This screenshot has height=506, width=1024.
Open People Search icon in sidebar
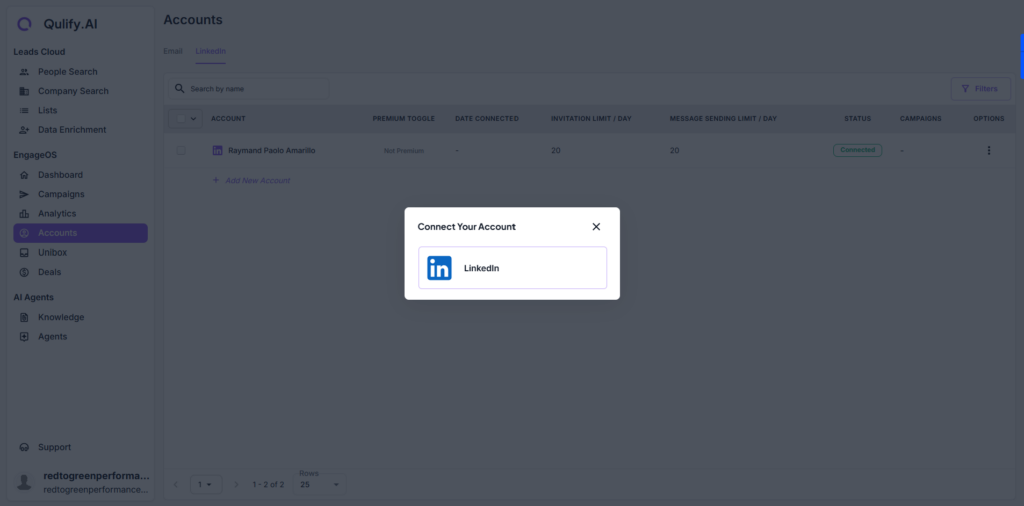[x=24, y=72]
